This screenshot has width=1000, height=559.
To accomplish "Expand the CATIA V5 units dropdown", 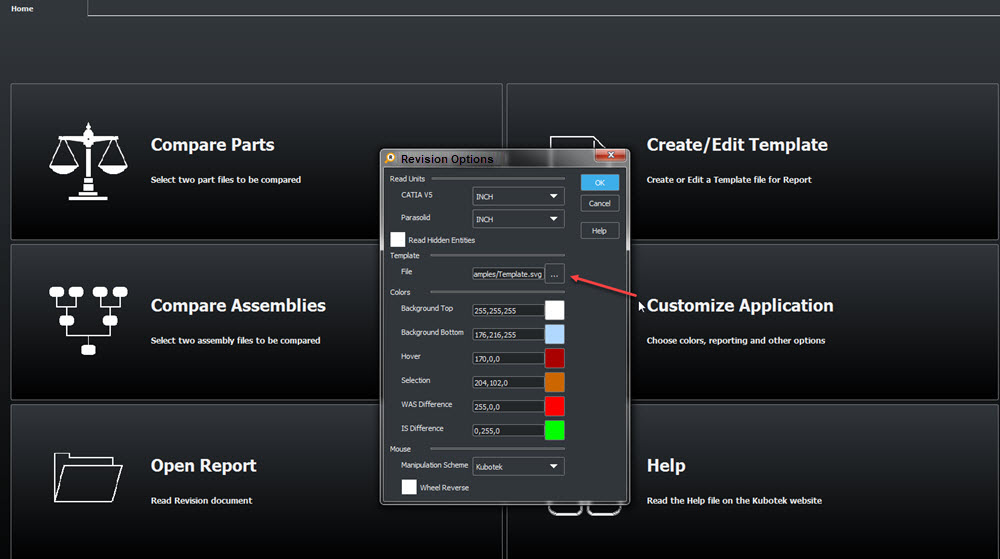I will pos(518,197).
